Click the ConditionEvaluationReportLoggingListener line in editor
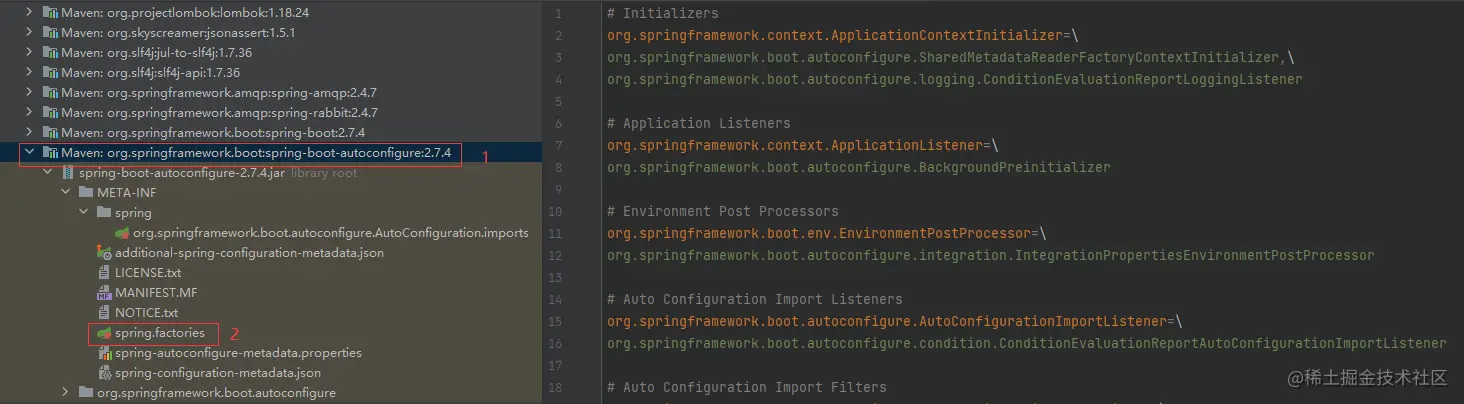 954,79
